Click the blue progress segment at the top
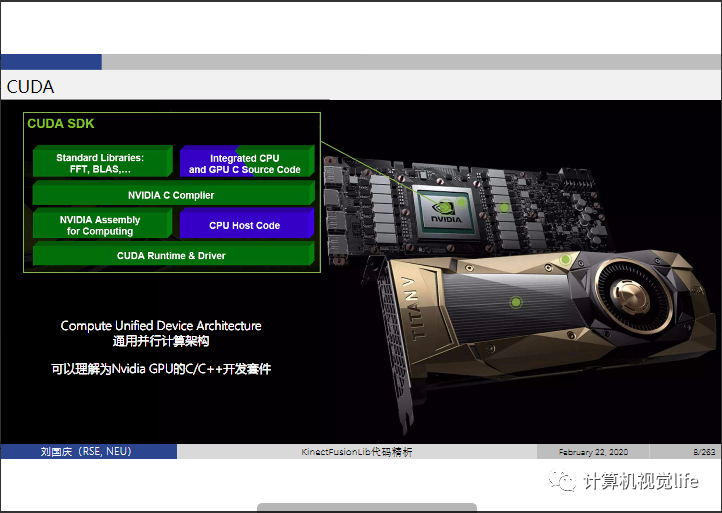The image size is (722, 513). coord(51,62)
